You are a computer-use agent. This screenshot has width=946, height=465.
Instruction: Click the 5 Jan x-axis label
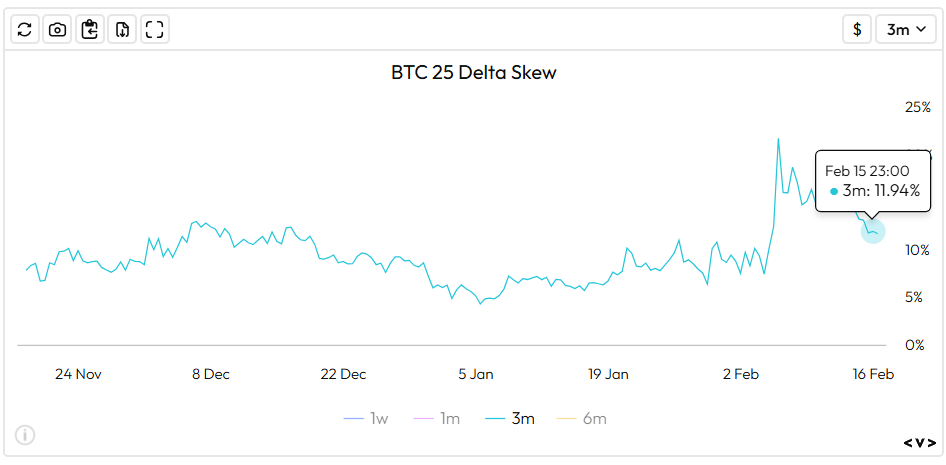tap(476, 374)
